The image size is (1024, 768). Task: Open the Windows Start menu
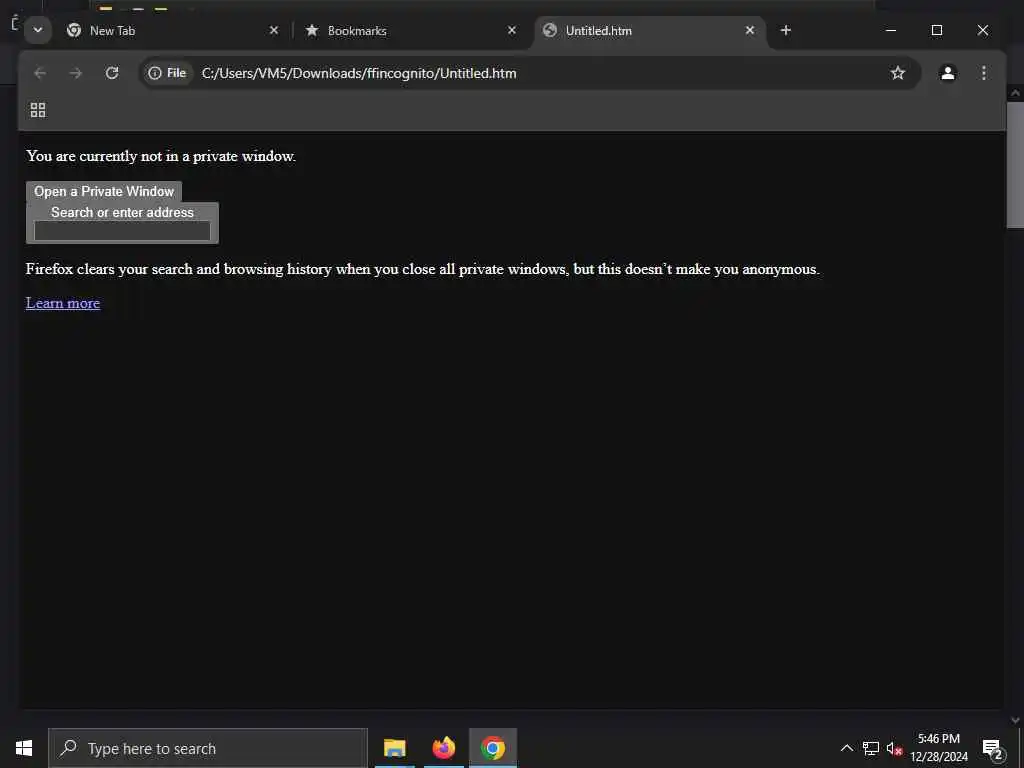point(24,748)
